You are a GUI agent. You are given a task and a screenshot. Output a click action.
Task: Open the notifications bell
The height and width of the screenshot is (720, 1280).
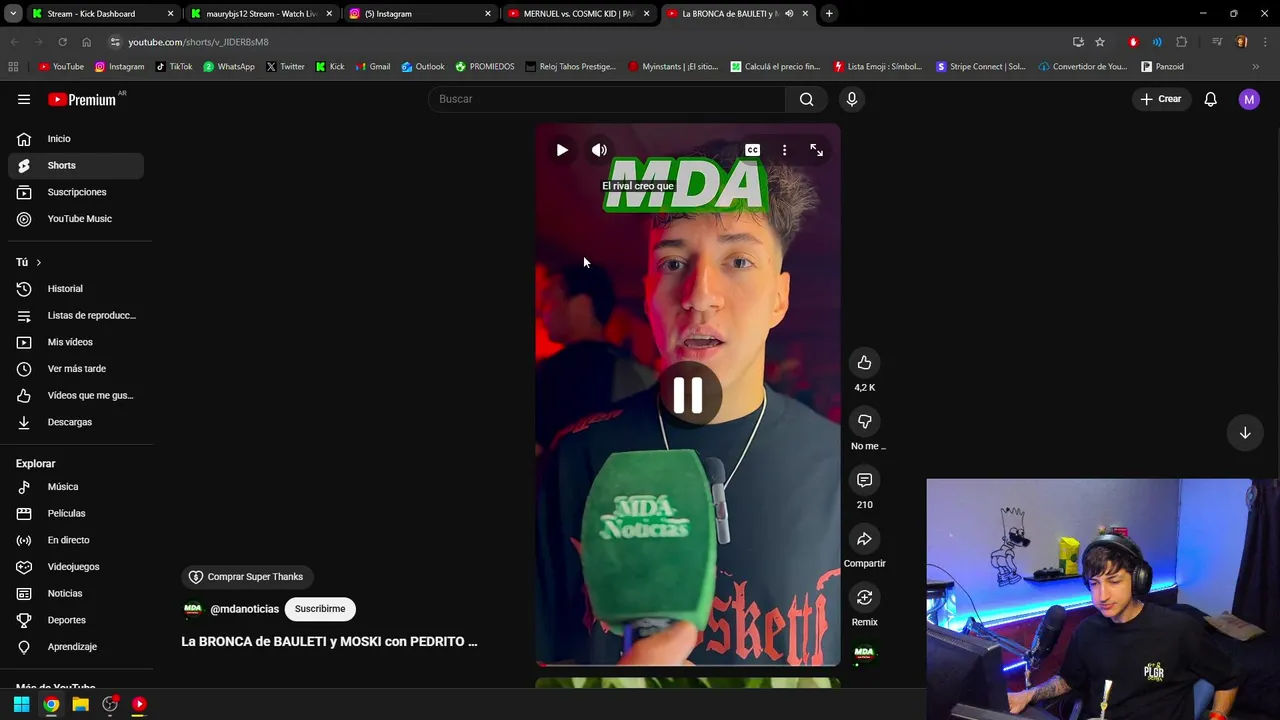1210,99
